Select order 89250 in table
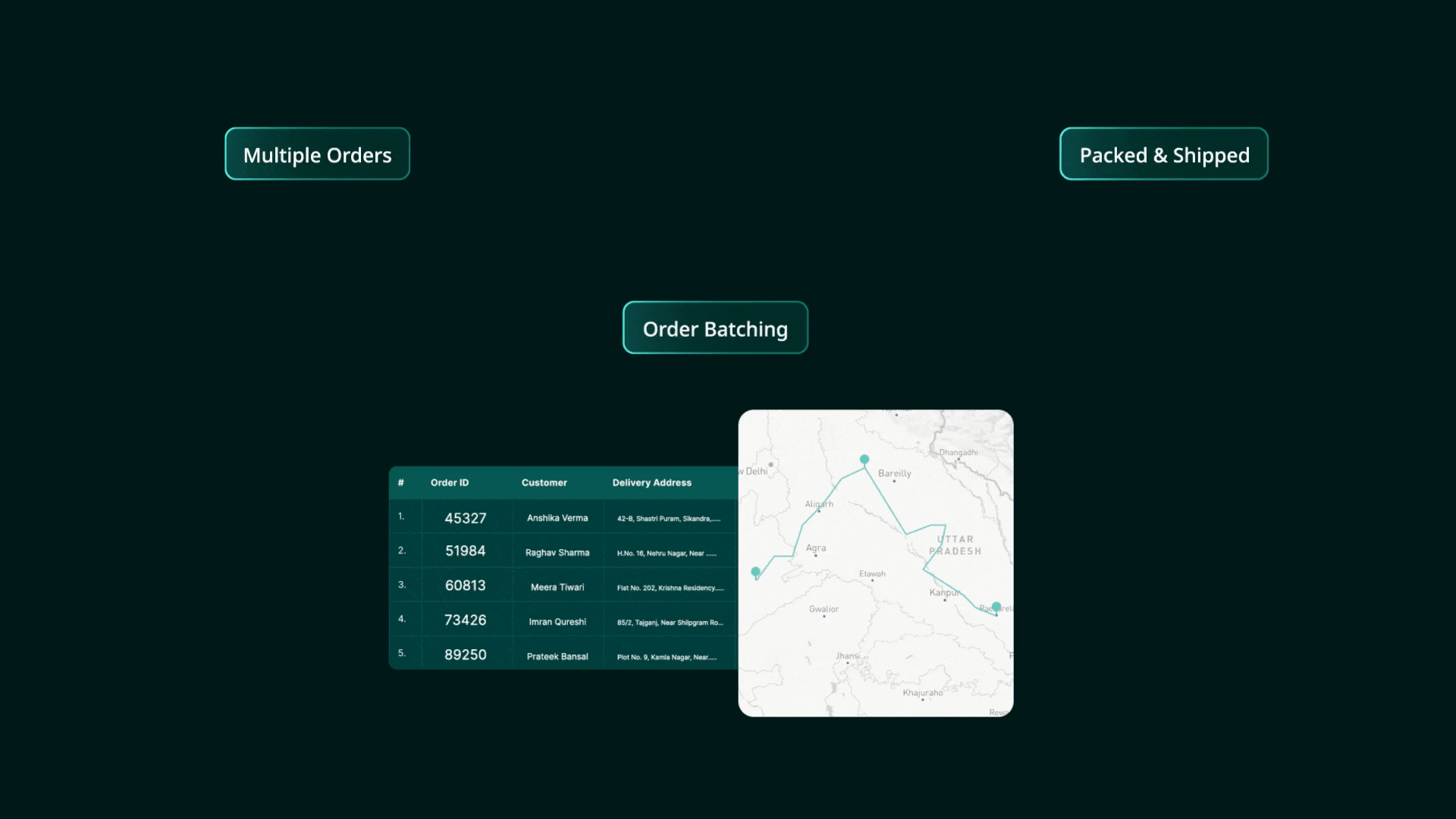1456x819 pixels. pyautogui.click(x=465, y=654)
